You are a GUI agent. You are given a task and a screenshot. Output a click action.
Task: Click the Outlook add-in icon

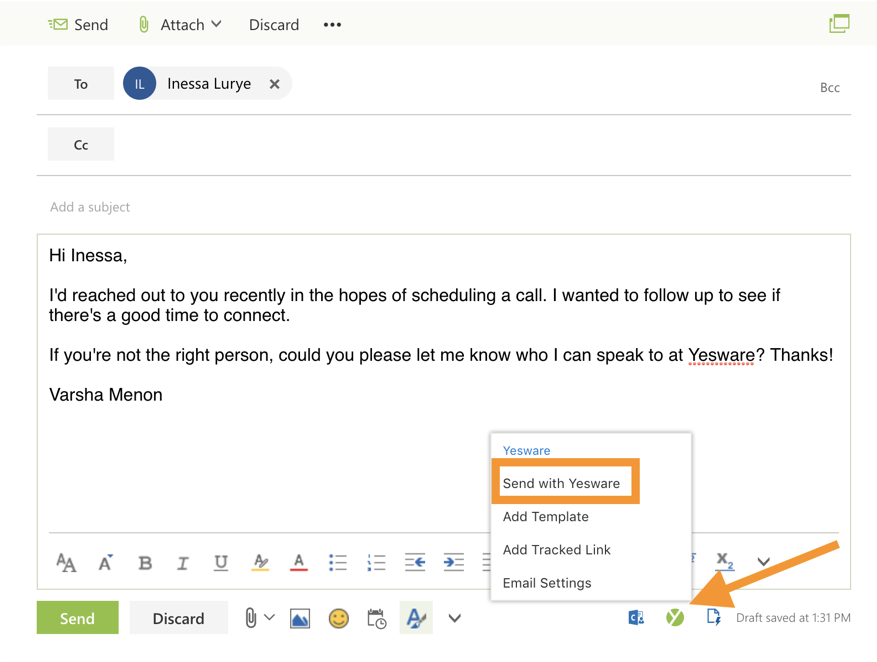coord(636,618)
